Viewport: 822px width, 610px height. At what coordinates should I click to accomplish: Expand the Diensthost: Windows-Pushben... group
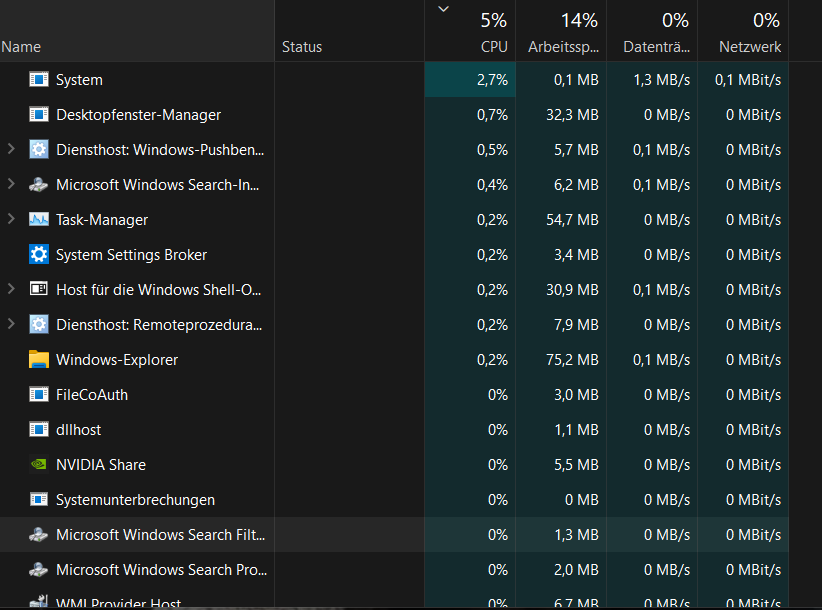[x=11, y=149]
